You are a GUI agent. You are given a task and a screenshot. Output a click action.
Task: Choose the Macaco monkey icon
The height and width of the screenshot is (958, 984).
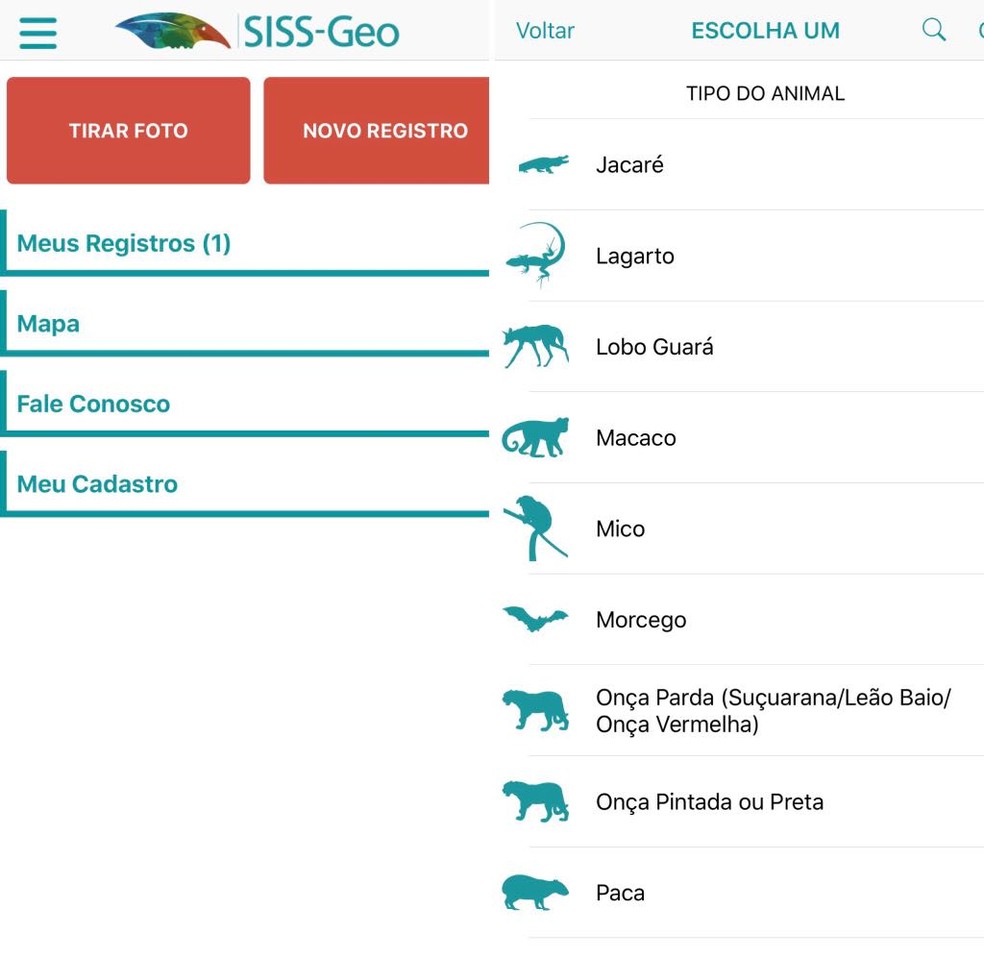[x=536, y=438]
